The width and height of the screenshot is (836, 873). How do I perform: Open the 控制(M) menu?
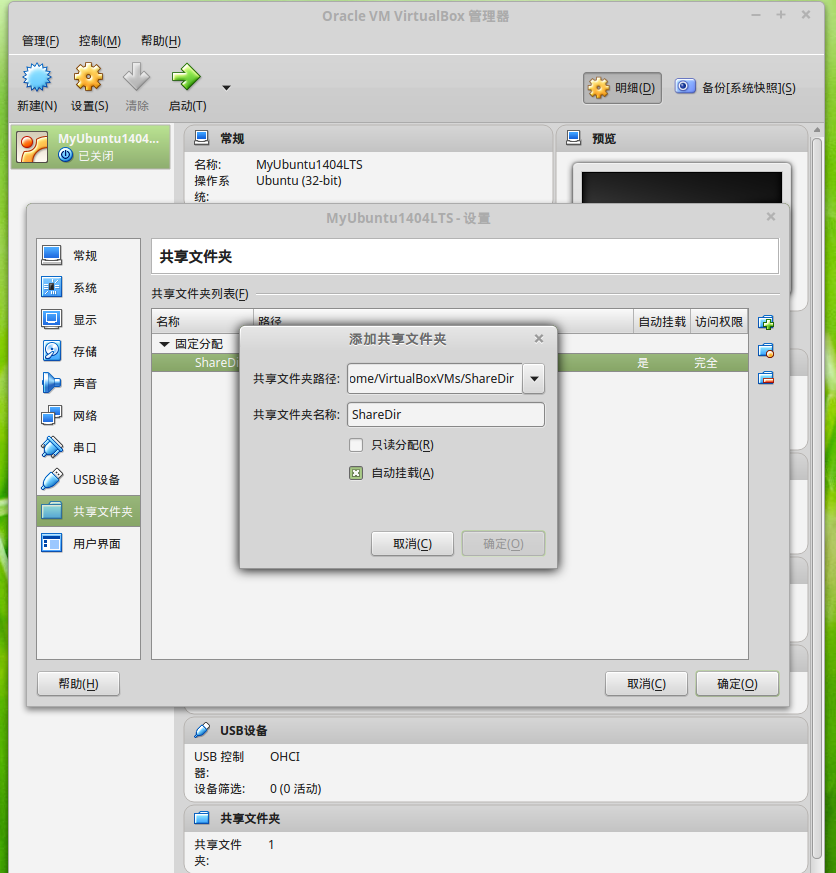tap(100, 41)
